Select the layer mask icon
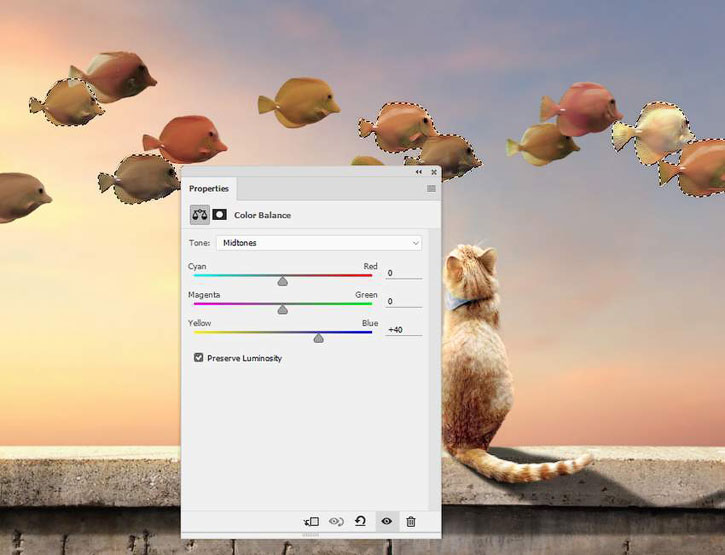 (x=220, y=215)
